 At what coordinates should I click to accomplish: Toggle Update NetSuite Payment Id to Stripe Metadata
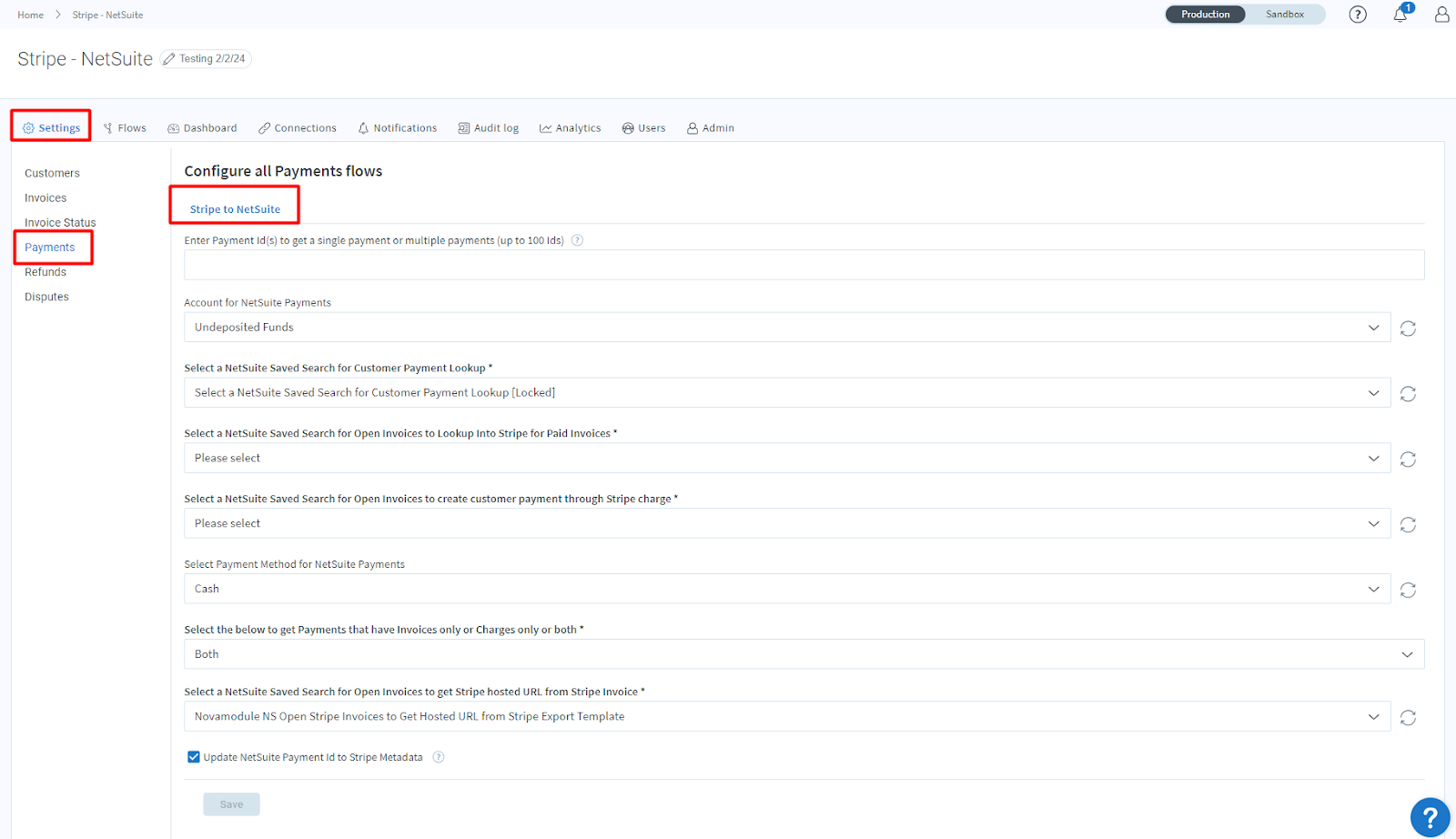pos(194,757)
